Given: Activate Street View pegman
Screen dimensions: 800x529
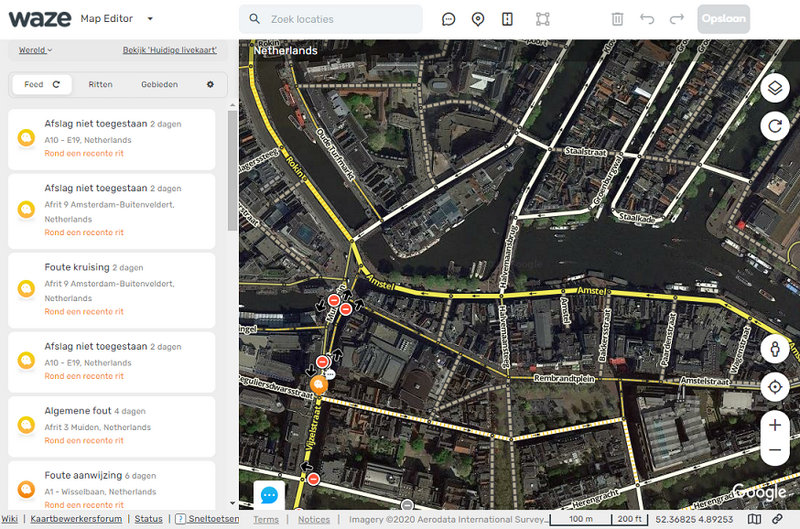Looking at the screenshot, I should pos(774,350).
